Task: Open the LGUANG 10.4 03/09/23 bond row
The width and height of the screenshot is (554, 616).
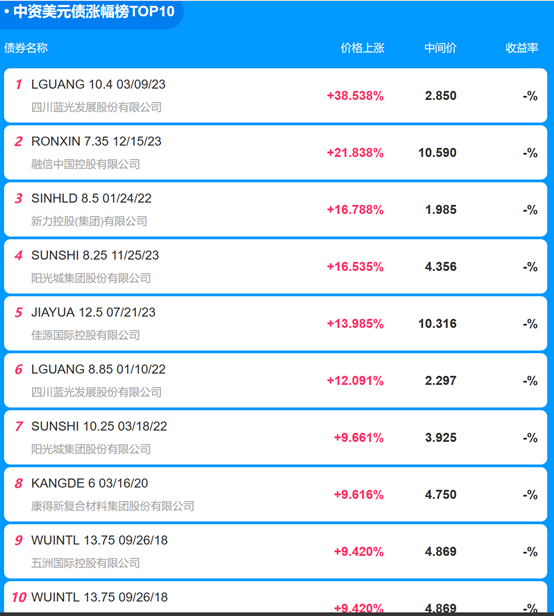Action: click(275, 95)
